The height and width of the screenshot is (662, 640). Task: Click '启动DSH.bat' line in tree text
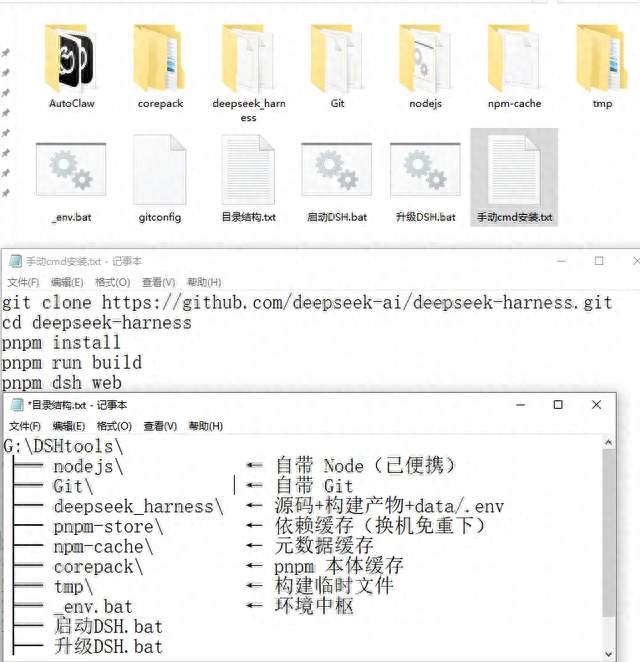coord(108,627)
